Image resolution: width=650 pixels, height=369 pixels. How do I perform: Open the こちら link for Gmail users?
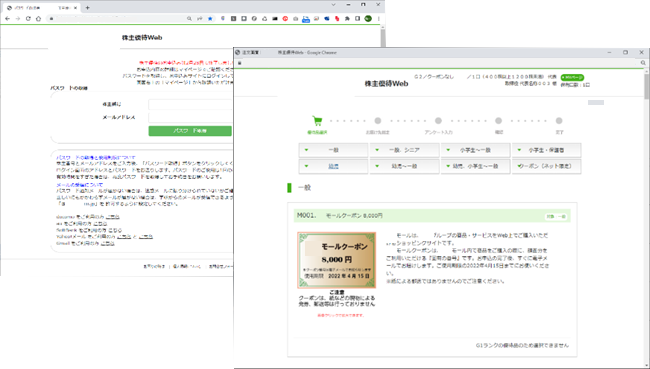tap(108, 243)
